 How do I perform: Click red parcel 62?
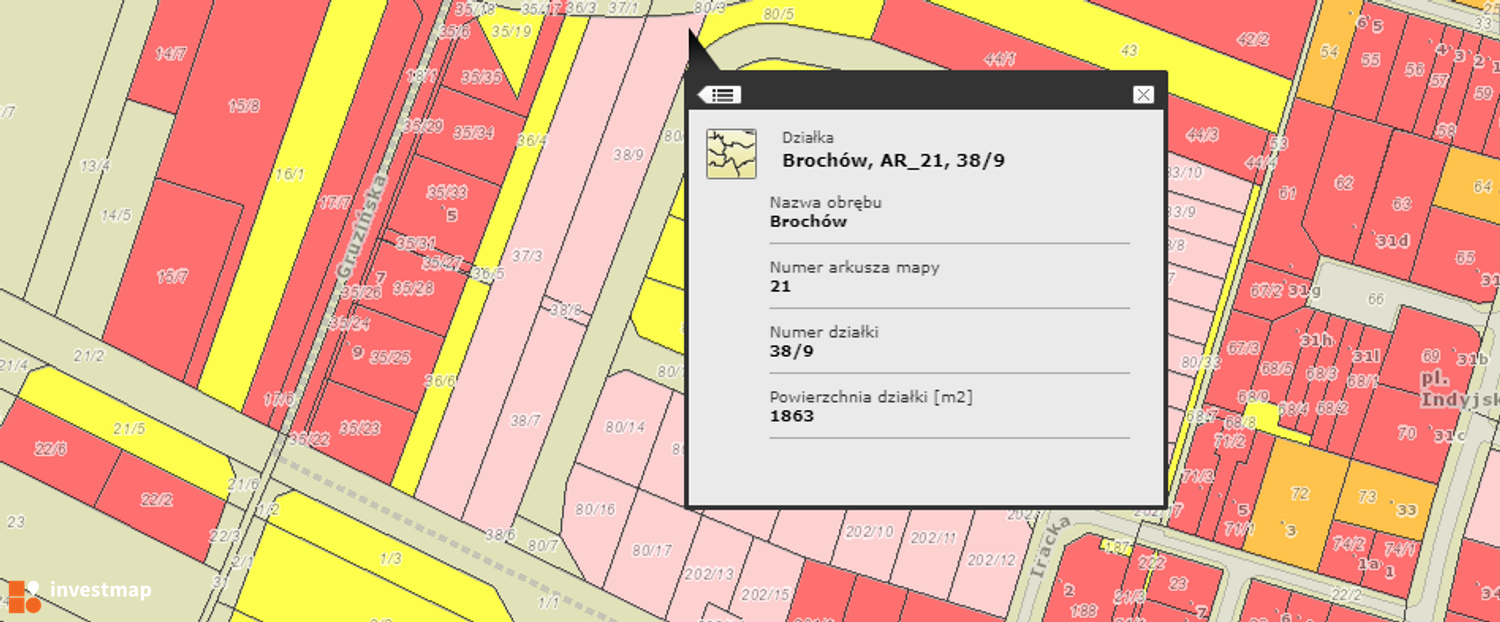click(1344, 183)
